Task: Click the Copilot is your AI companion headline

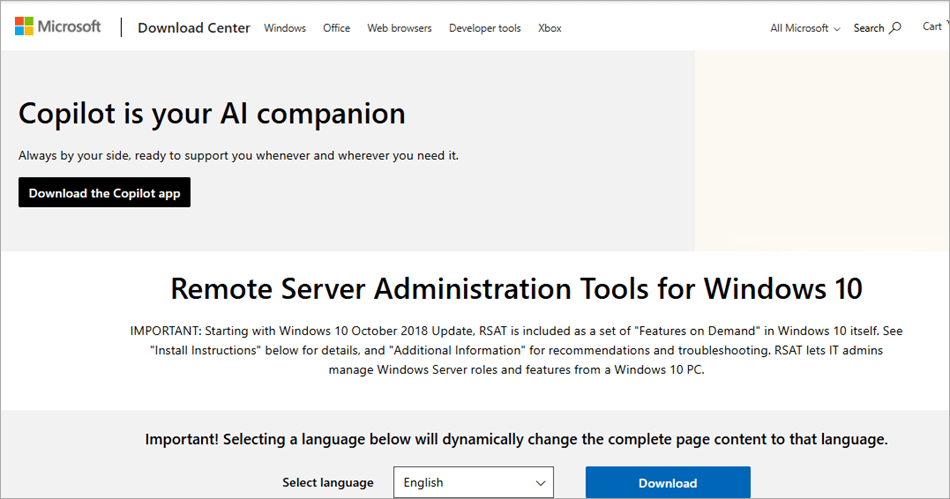Action: click(x=212, y=113)
